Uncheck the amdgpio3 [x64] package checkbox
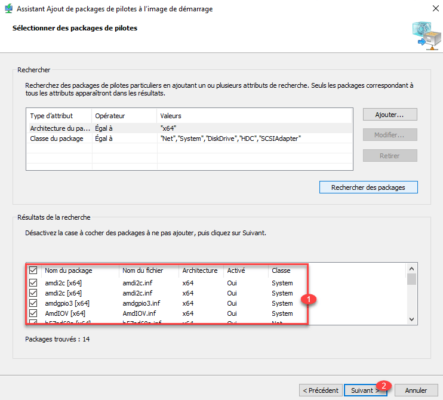Viewport: 443px width, 400px height. (x=33, y=303)
